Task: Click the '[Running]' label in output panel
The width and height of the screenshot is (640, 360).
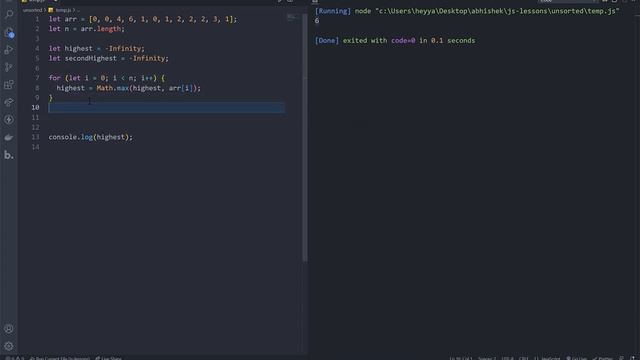Action: click(333, 11)
